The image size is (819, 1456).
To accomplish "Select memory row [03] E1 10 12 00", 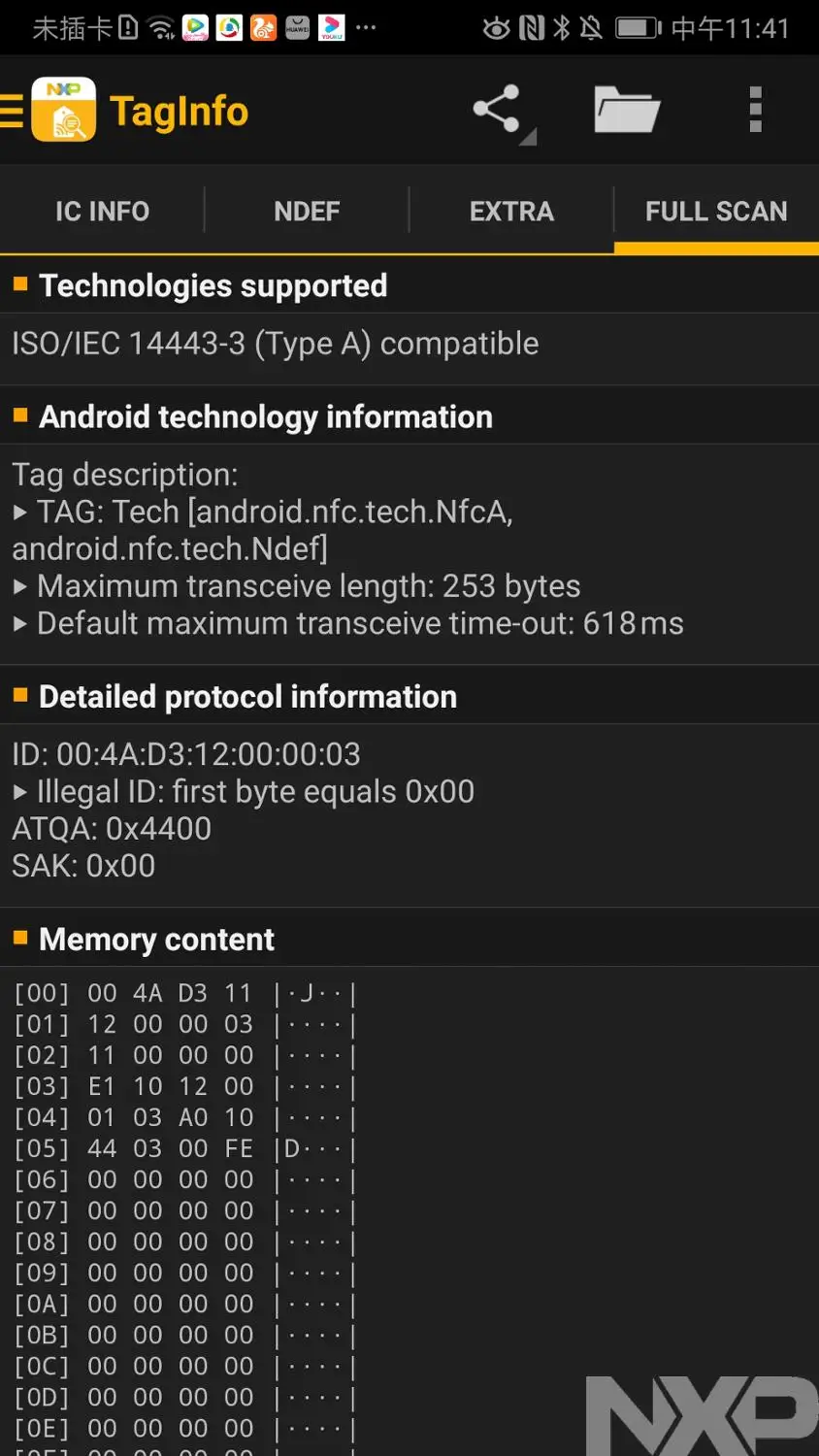I will [x=184, y=1086].
